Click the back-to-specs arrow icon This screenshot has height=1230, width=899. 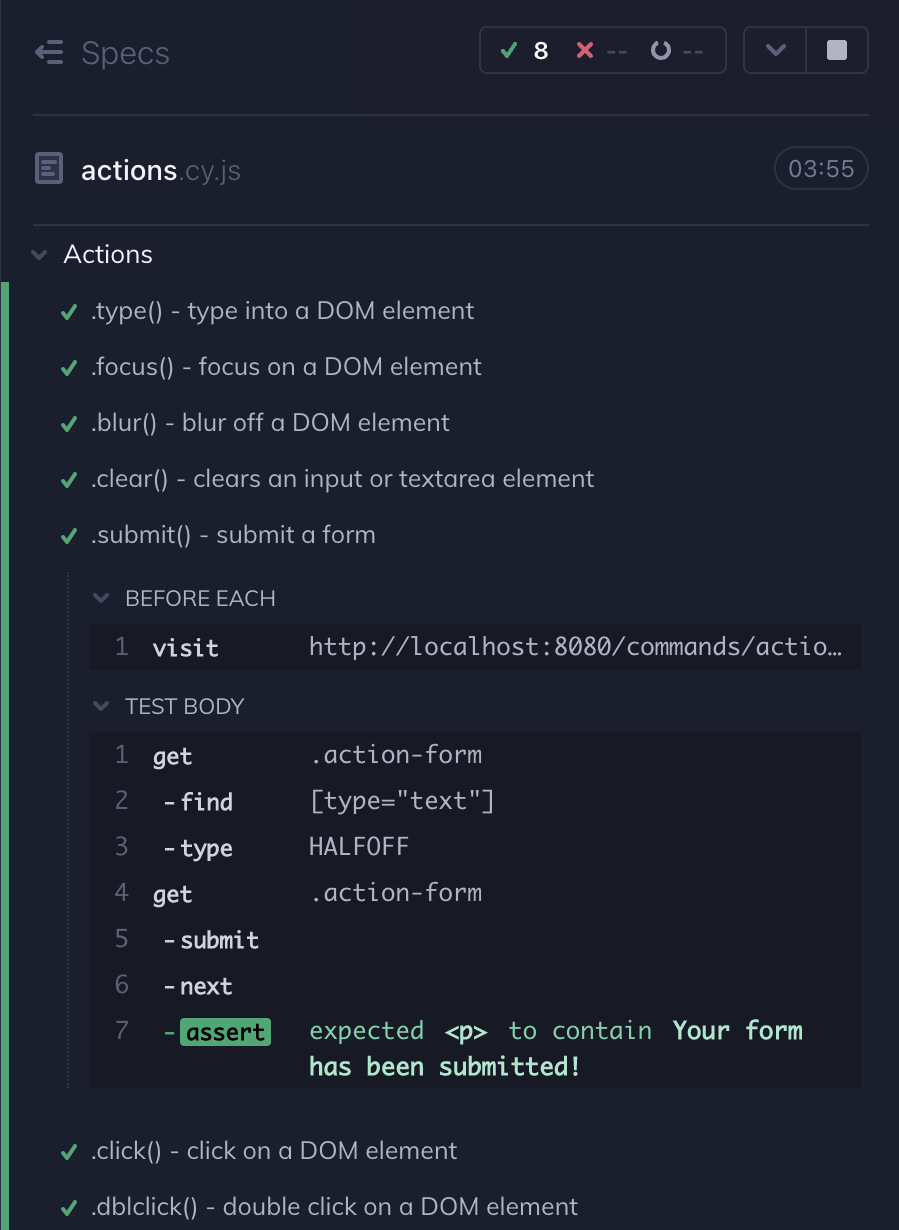click(x=48, y=53)
